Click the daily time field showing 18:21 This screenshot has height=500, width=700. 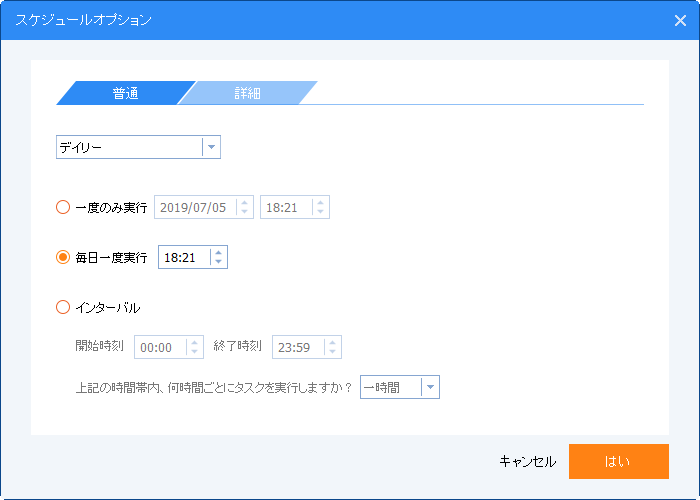pos(182,257)
